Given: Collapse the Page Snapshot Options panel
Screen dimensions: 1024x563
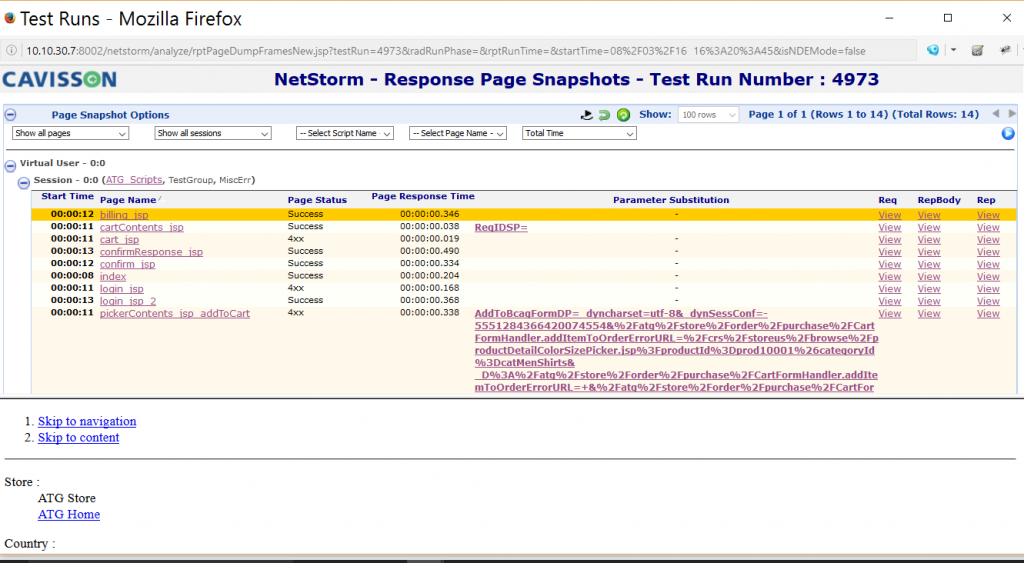Looking at the screenshot, I should (x=10, y=115).
